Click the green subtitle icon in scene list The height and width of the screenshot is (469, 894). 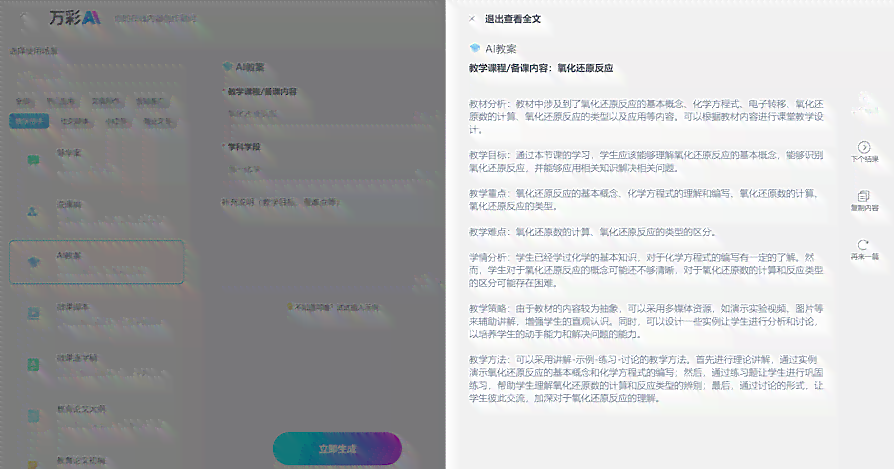pyautogui.click(x=33, y=365)
